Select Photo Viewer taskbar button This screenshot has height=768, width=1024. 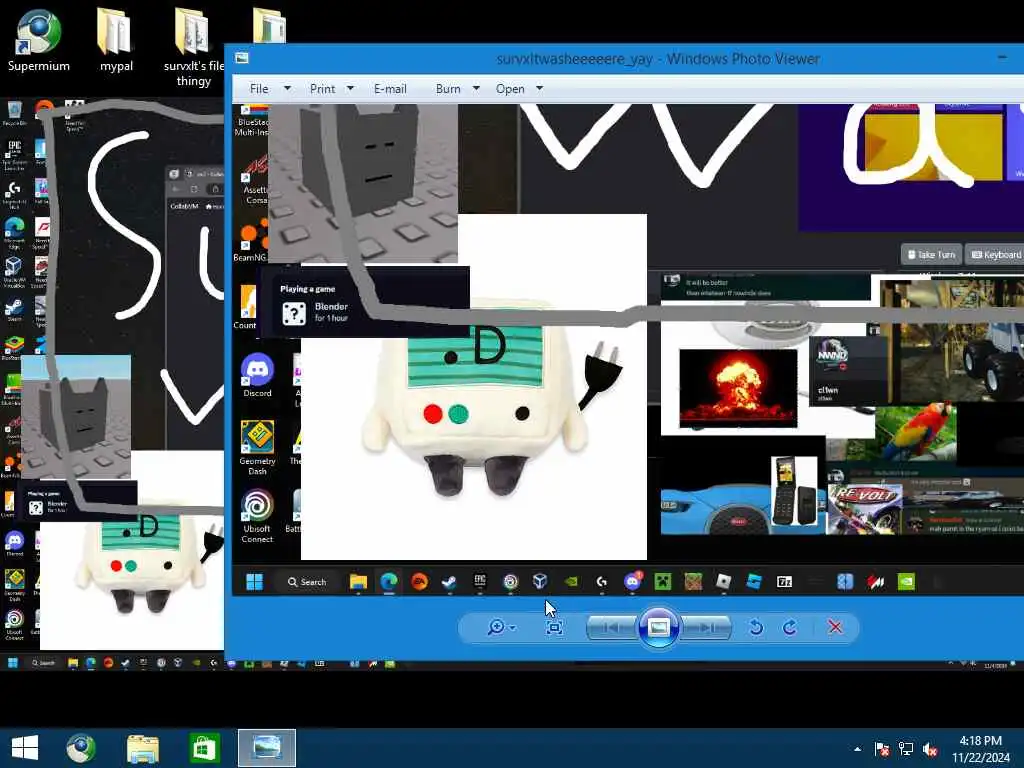tap(266, 748)
